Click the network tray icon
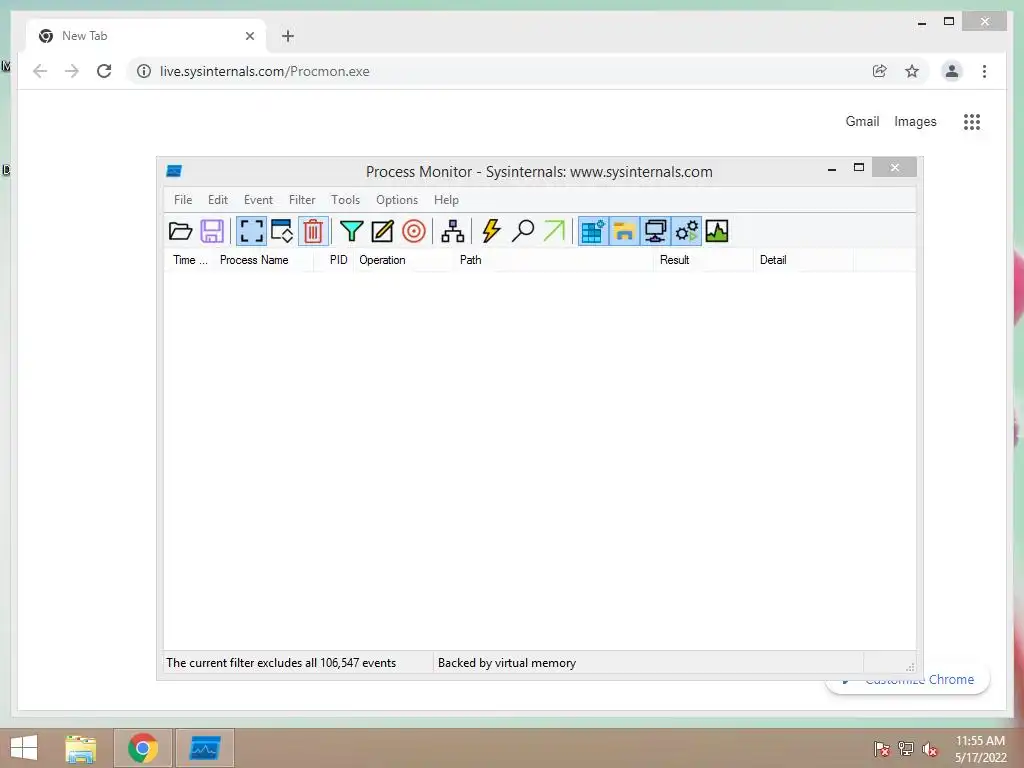The width and height of the screenshot is (1024, 768). (906, 749)
